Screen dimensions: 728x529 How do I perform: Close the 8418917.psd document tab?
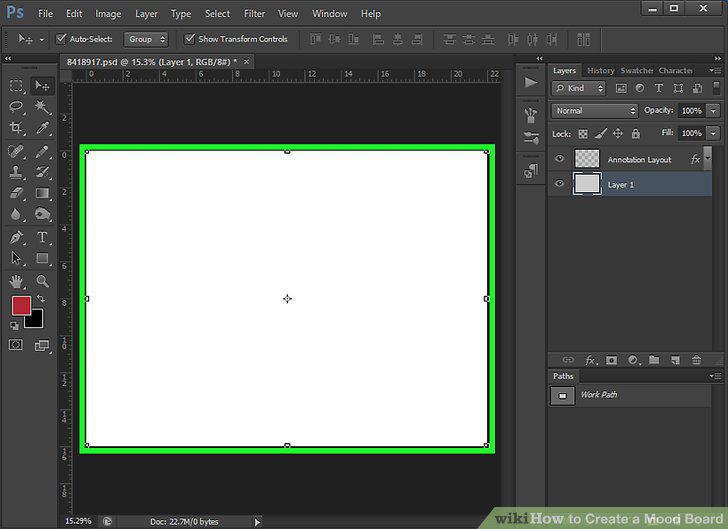[x=247, y=62]
